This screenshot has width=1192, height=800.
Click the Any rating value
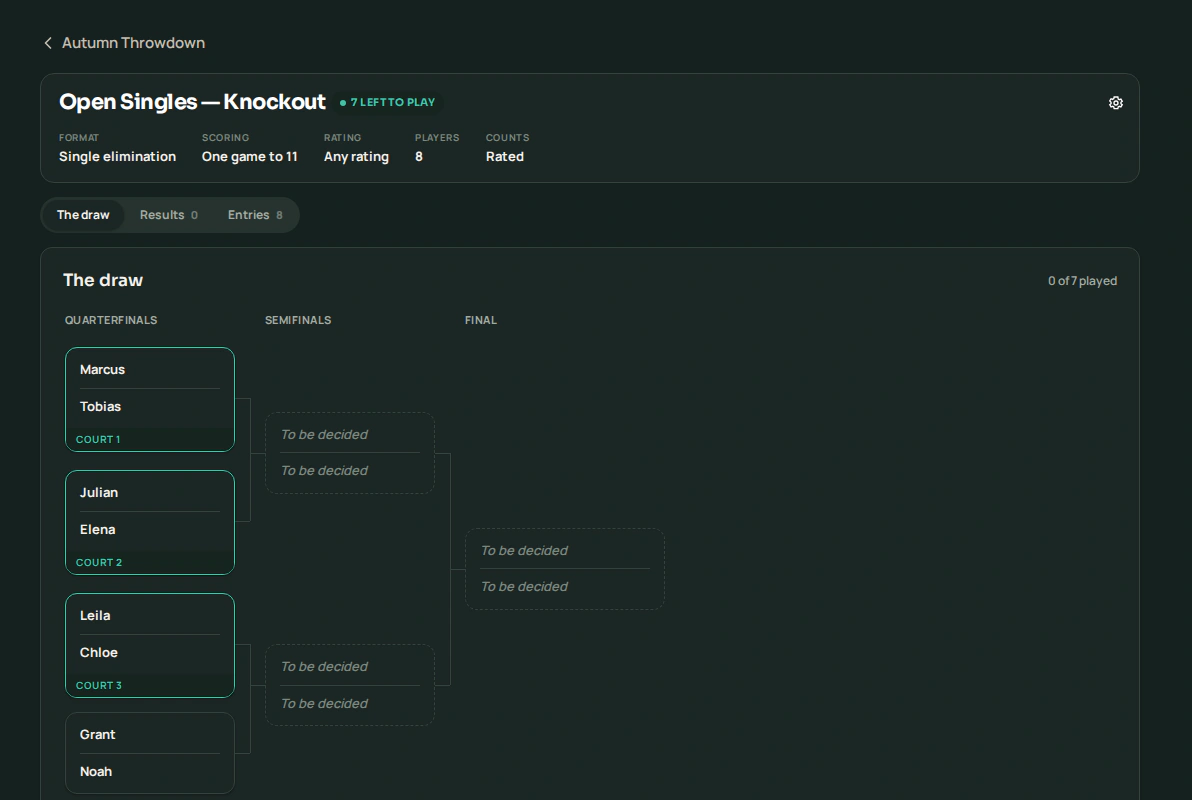pyautogui.click(x=356, y=157)
